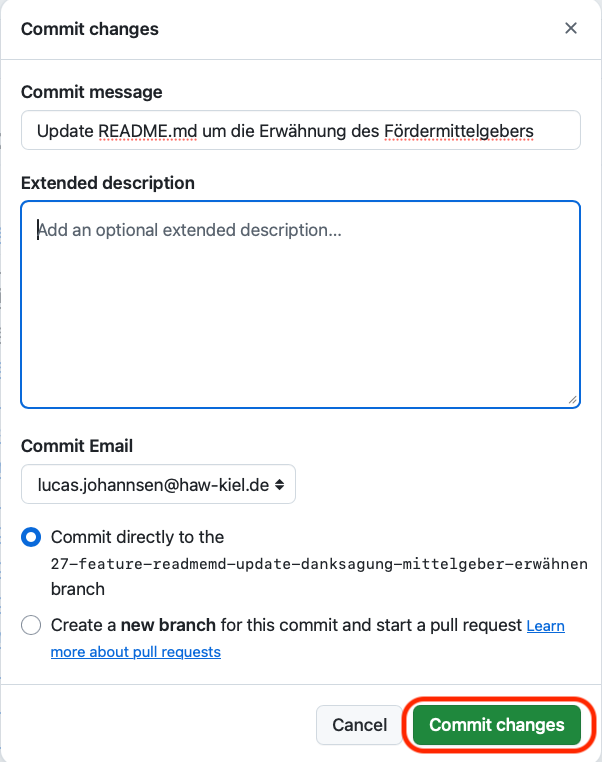The height and width of the screenshot is (762, 602).
Task: Open the Commit Email dropdown
Action: (158, 484)
